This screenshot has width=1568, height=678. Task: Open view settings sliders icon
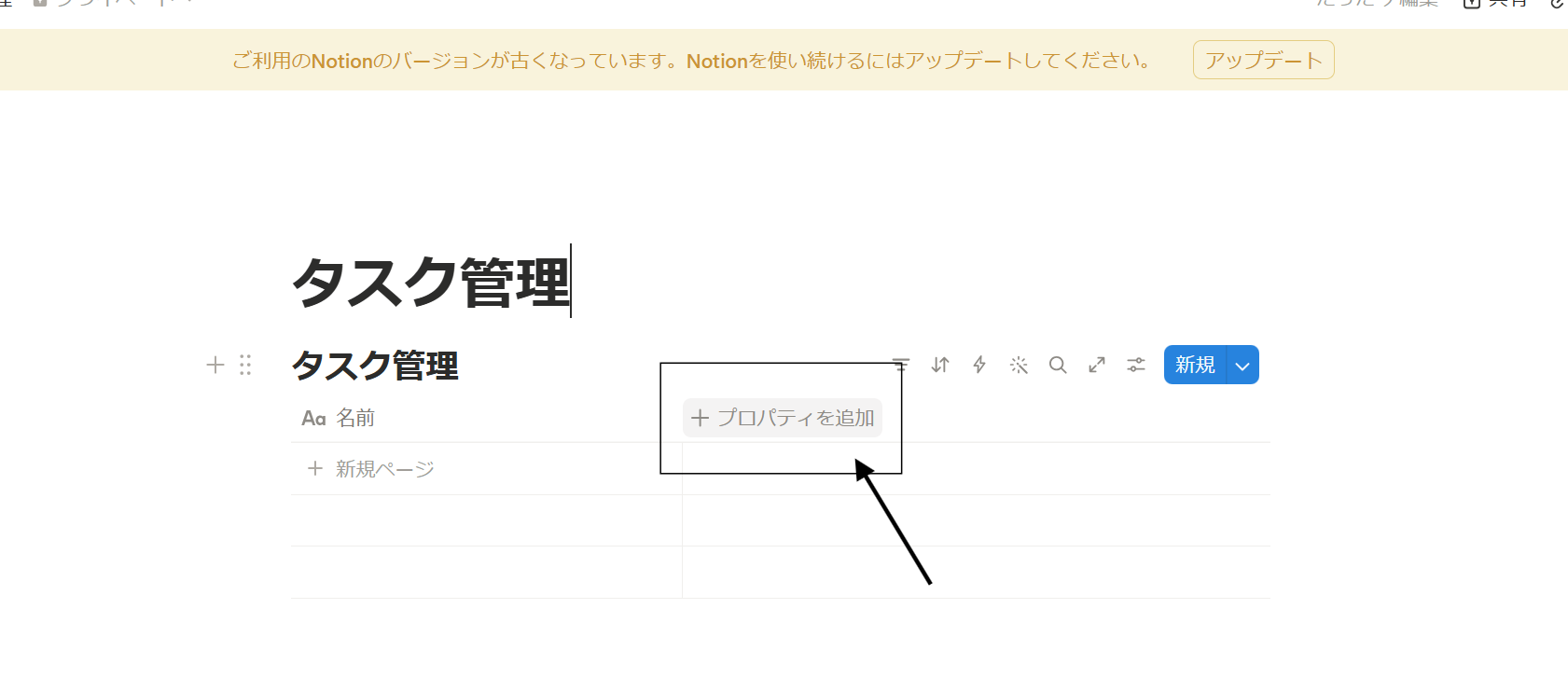click(1136, 365)
